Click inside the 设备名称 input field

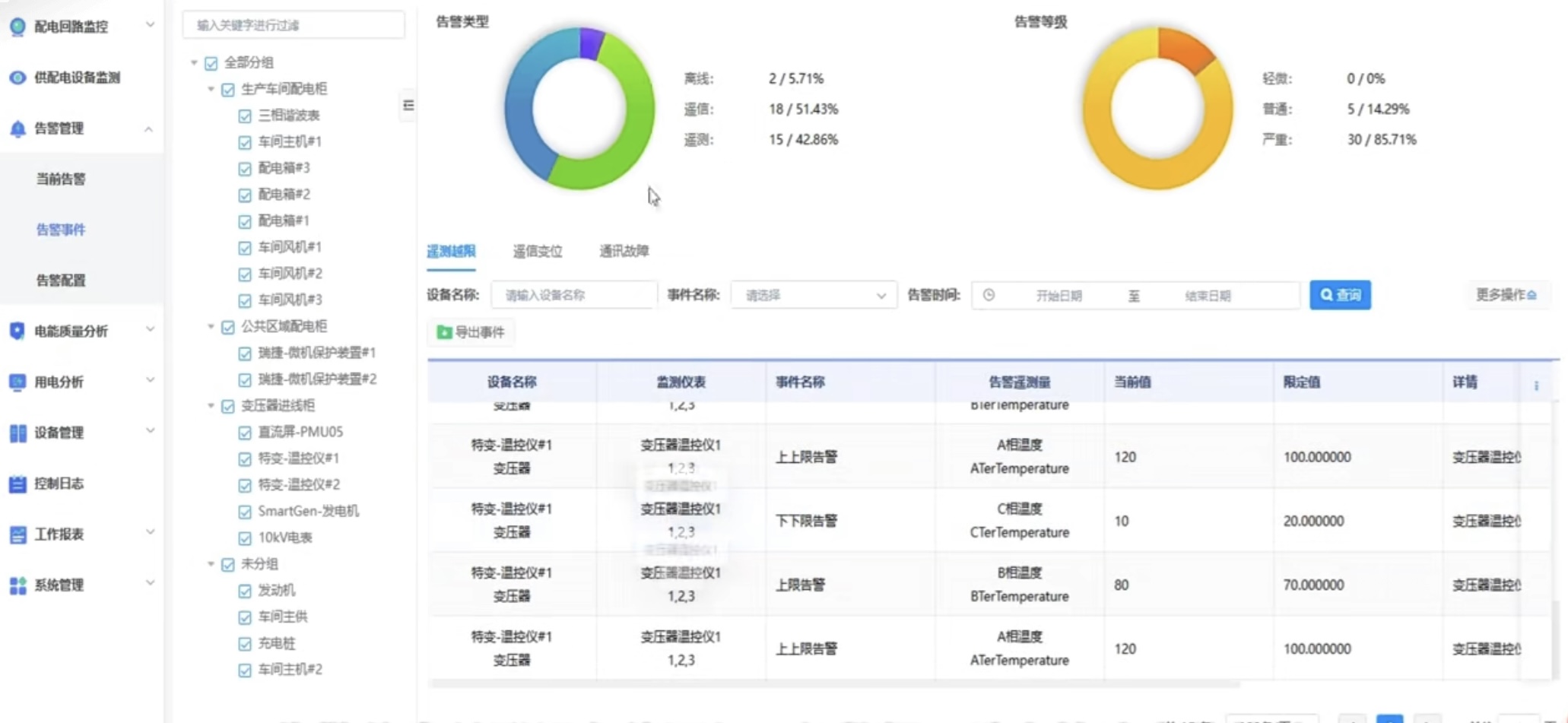(573, 295)
